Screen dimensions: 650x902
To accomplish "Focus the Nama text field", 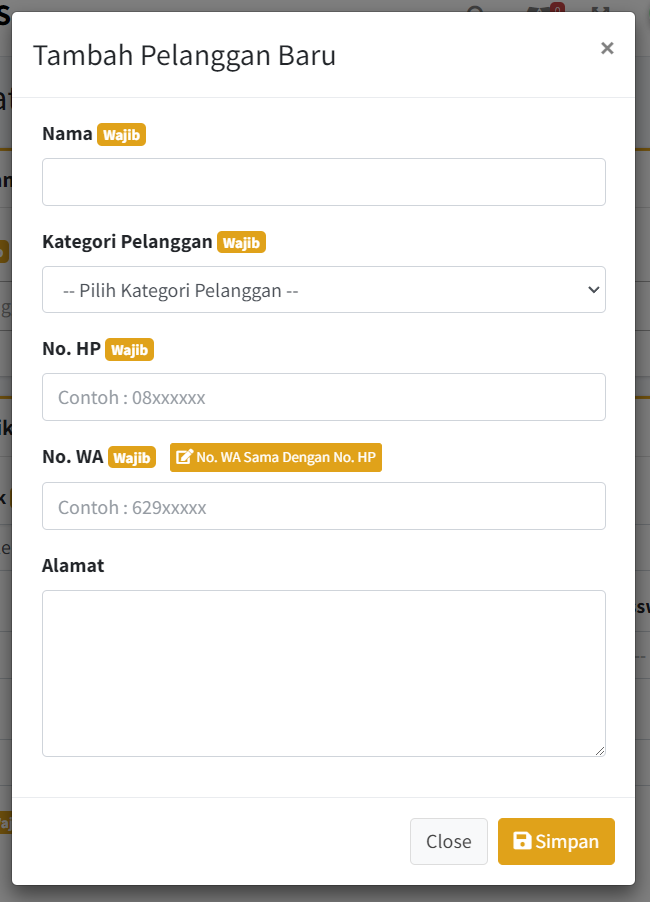I will coord(323,182).
